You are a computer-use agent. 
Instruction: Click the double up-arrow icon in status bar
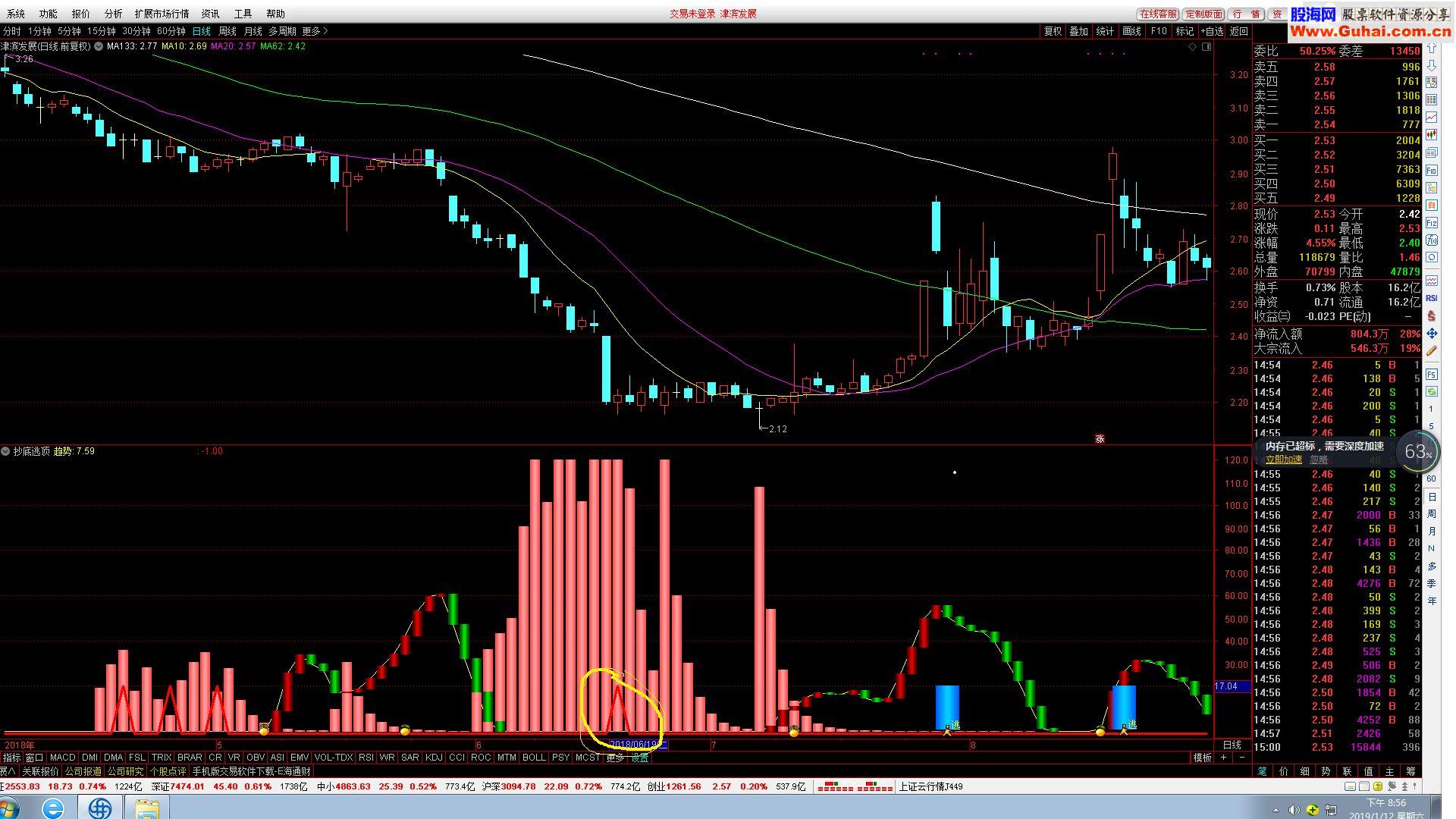pyautogui.click(x=1405, y=786)
